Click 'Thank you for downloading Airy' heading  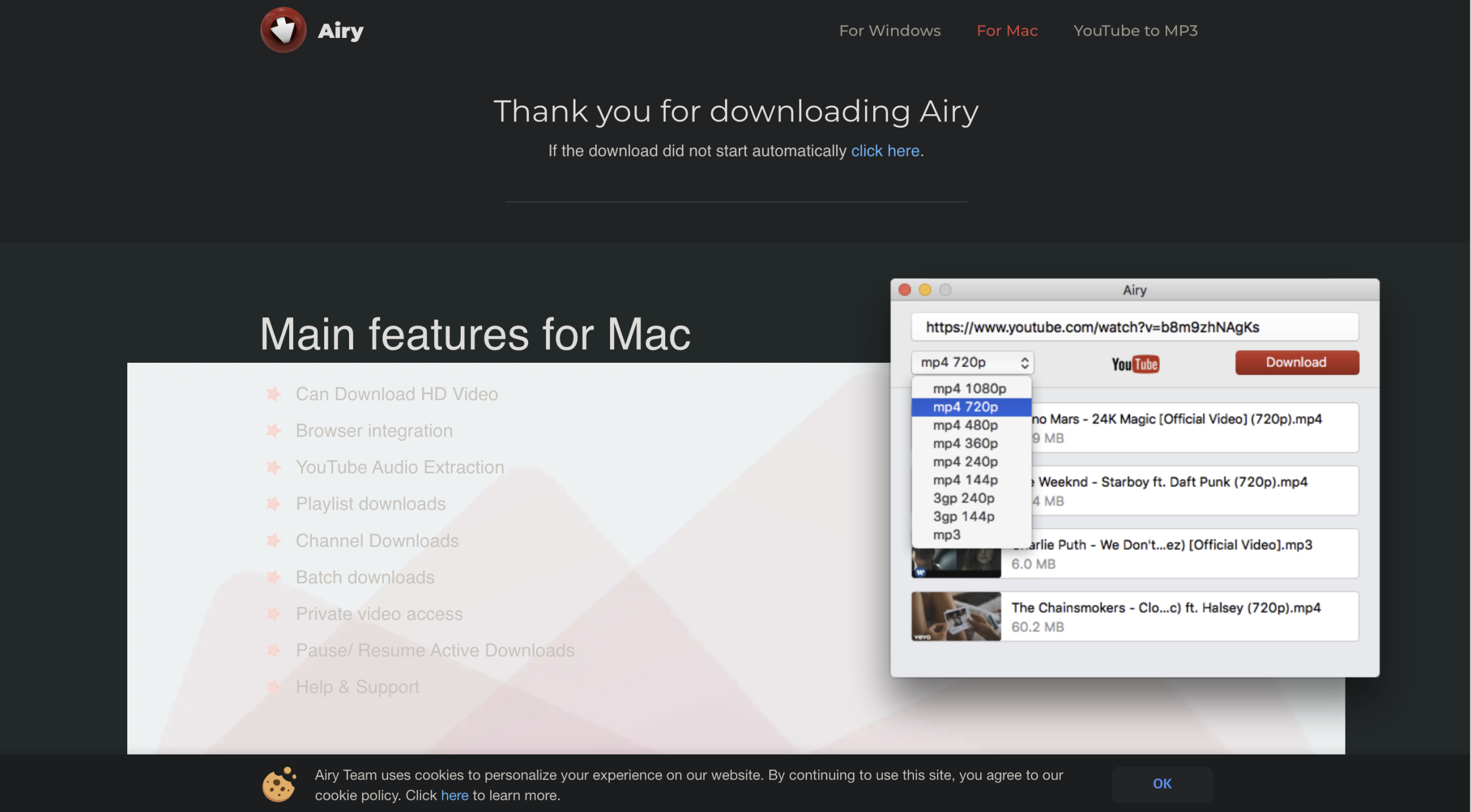[x=735, y=111]
